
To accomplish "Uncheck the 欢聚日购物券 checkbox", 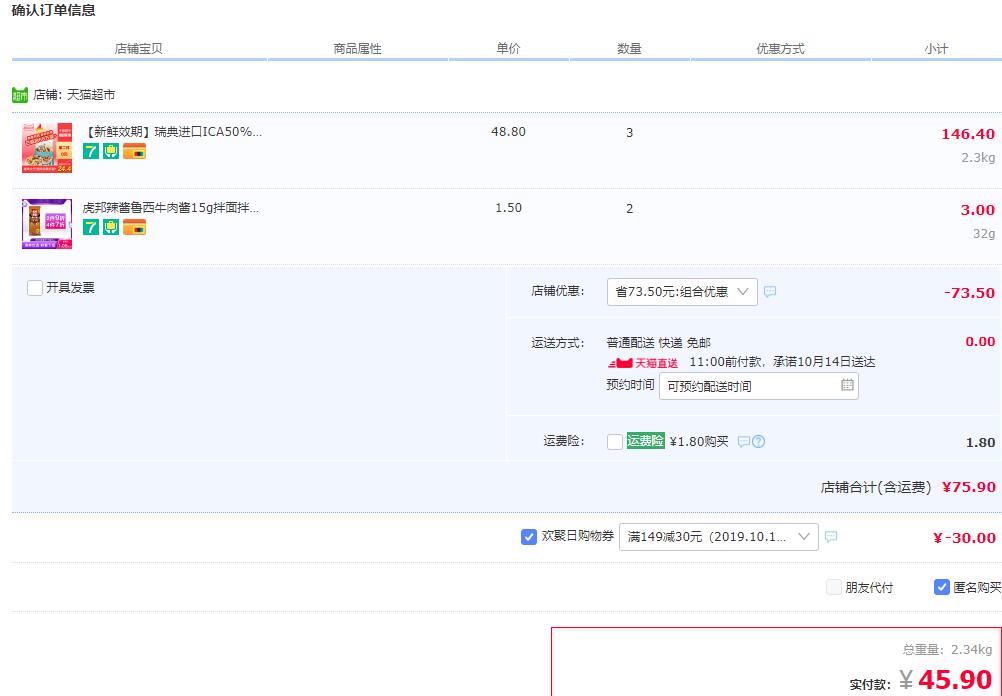I will click(528, 537).
